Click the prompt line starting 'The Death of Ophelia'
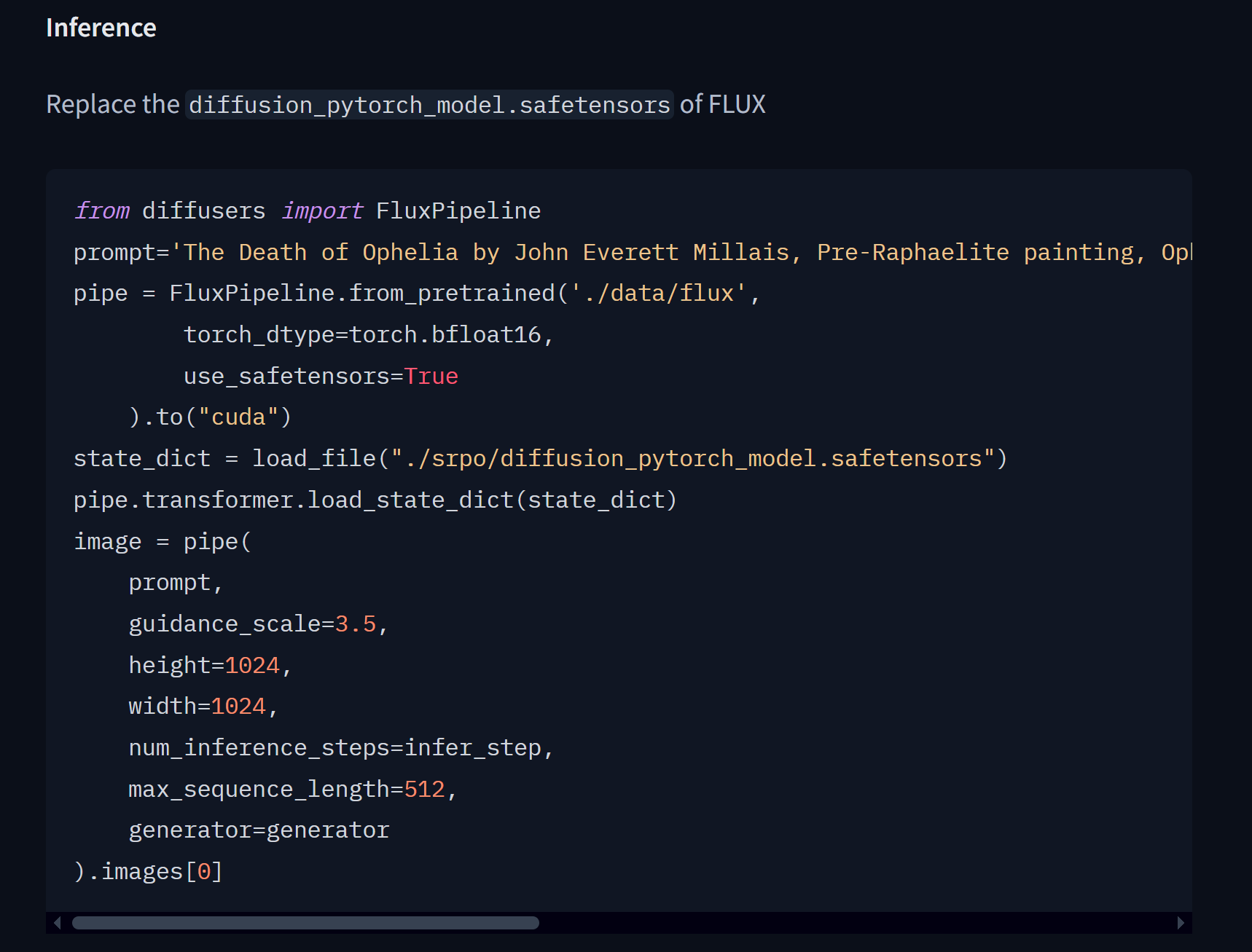The width and height of the screenshot is (1252, 952). tap(633, 252)
